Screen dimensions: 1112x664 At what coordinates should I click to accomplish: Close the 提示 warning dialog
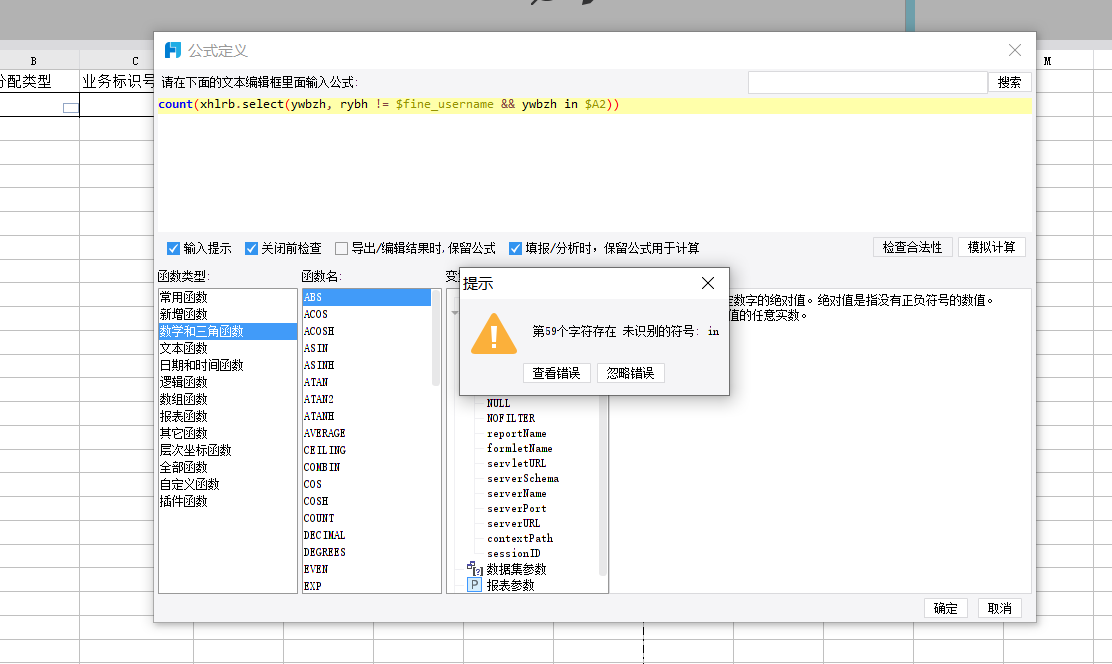pyautogui.click(x=708, y=283)
